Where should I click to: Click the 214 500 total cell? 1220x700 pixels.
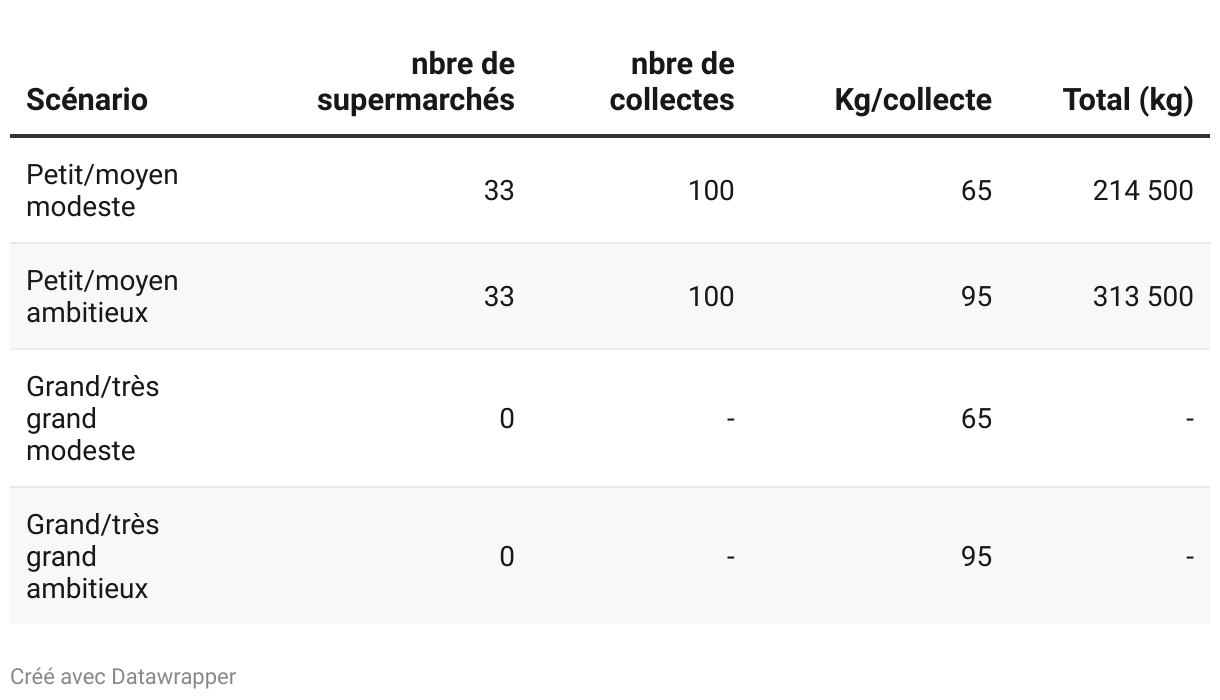click(1143, 190)
